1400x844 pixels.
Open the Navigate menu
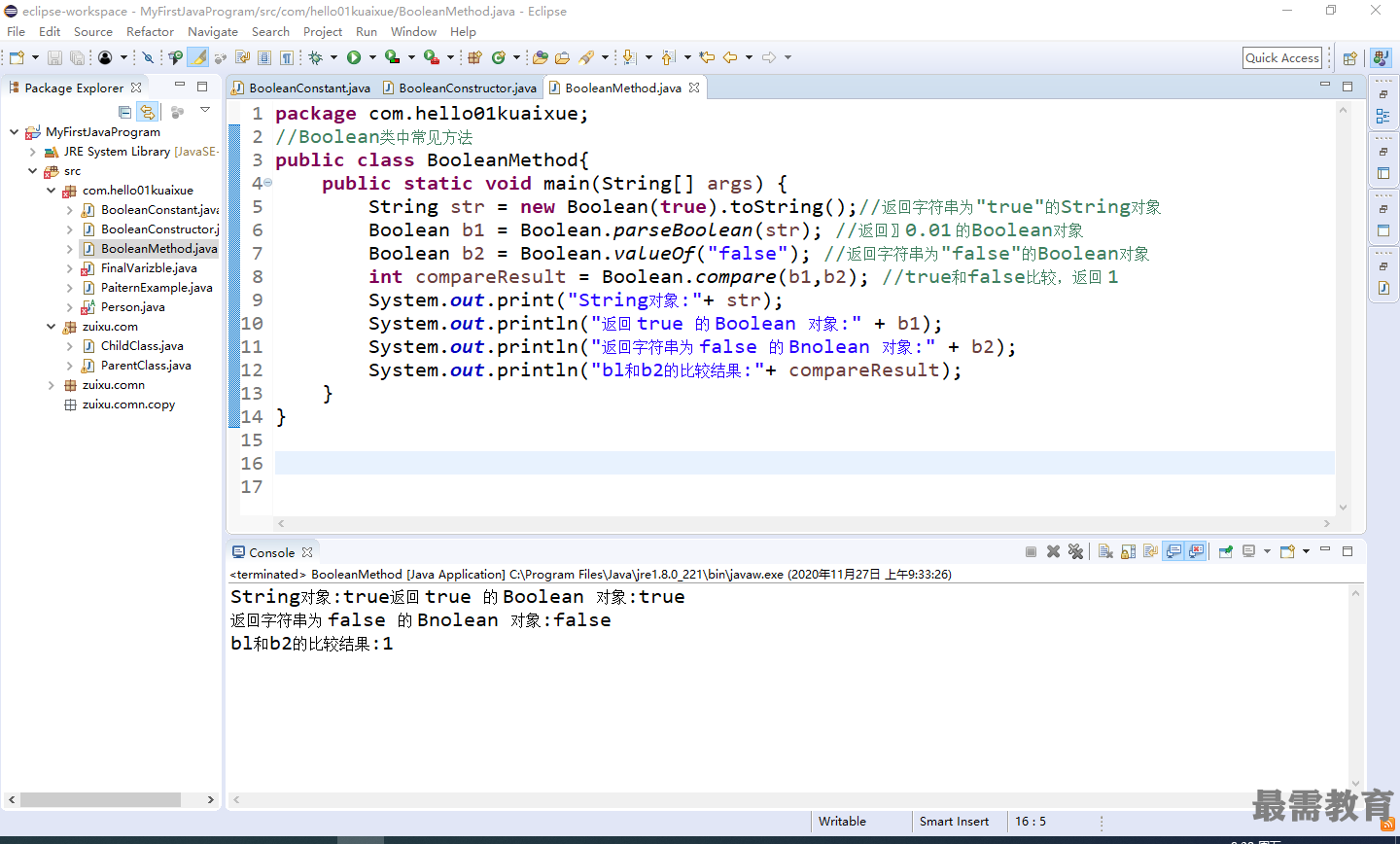pyautogui.click(x=213, y=31)
